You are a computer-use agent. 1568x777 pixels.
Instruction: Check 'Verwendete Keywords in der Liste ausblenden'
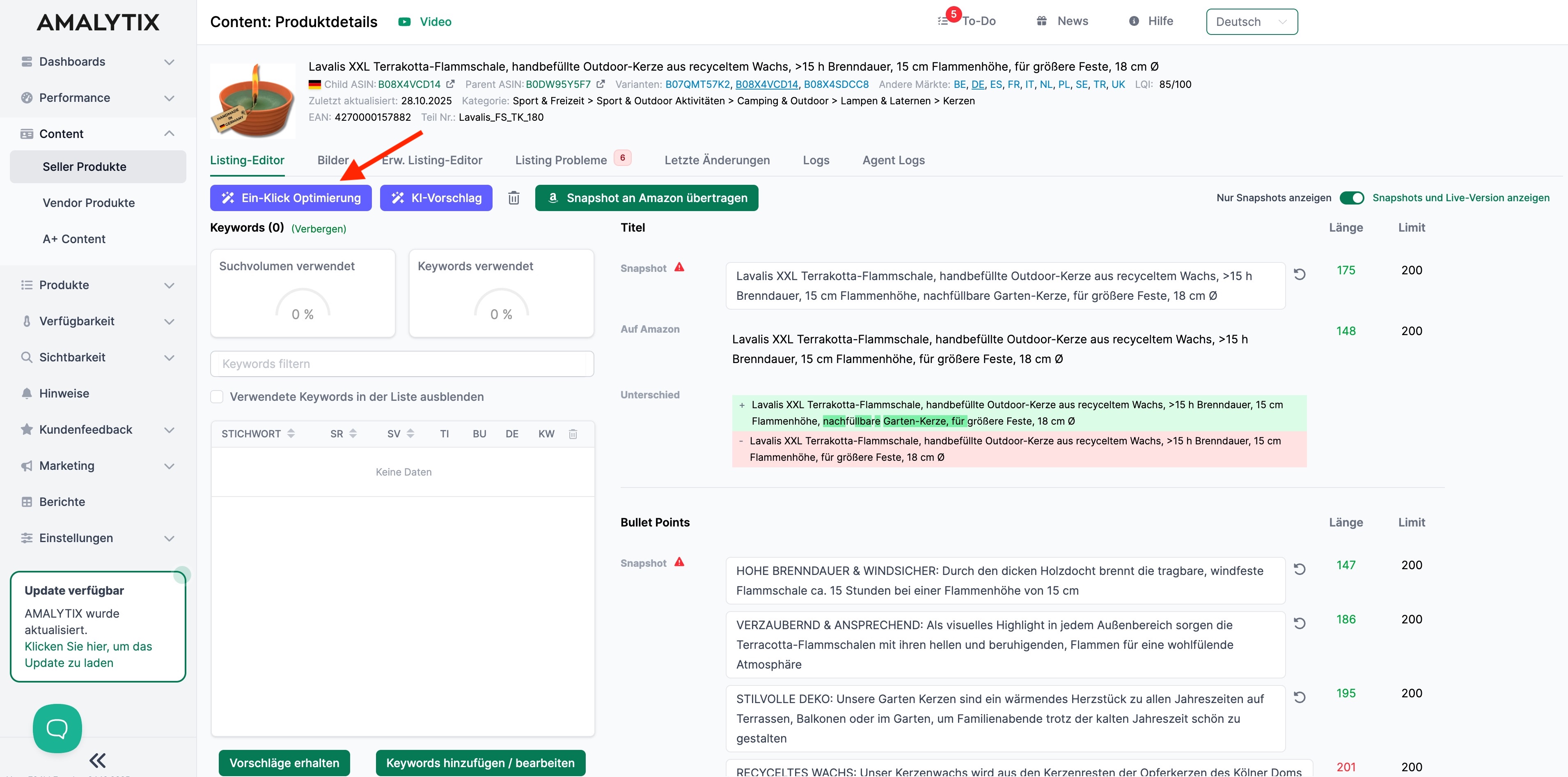click(217, 396)
